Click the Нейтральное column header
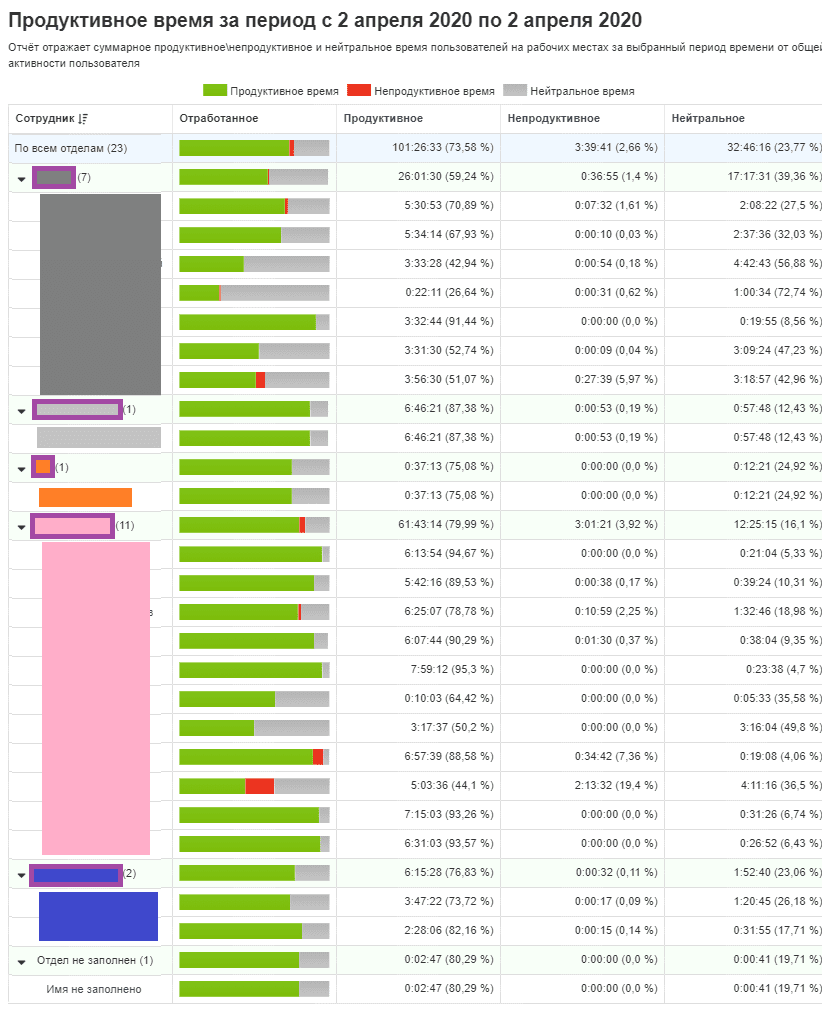The width and height of the screenshot is (822, 1028). pyautogui.click(x=708, y=119)
